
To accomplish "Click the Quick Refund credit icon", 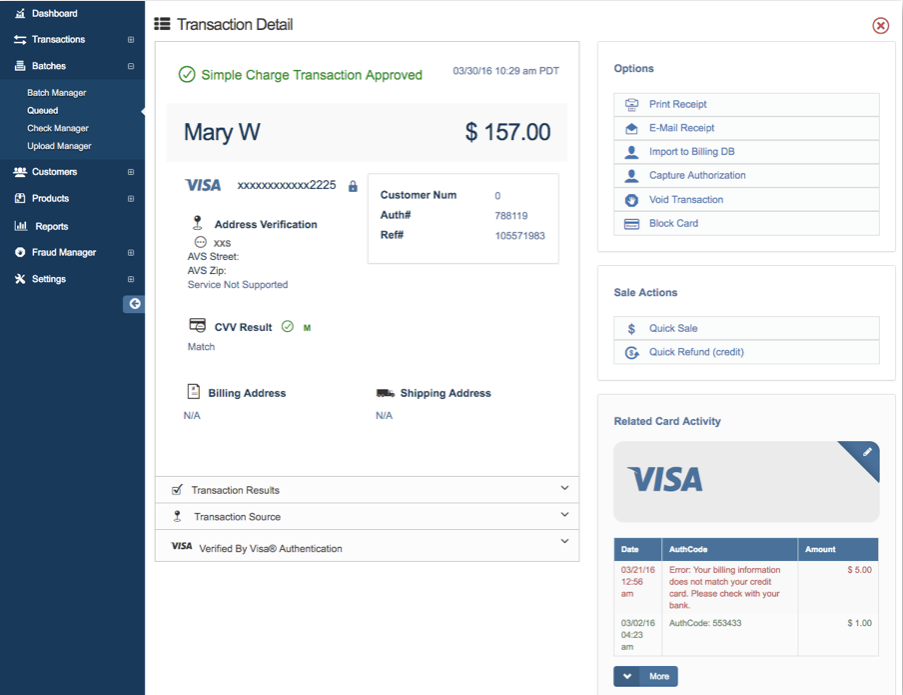I will (631, 352).
